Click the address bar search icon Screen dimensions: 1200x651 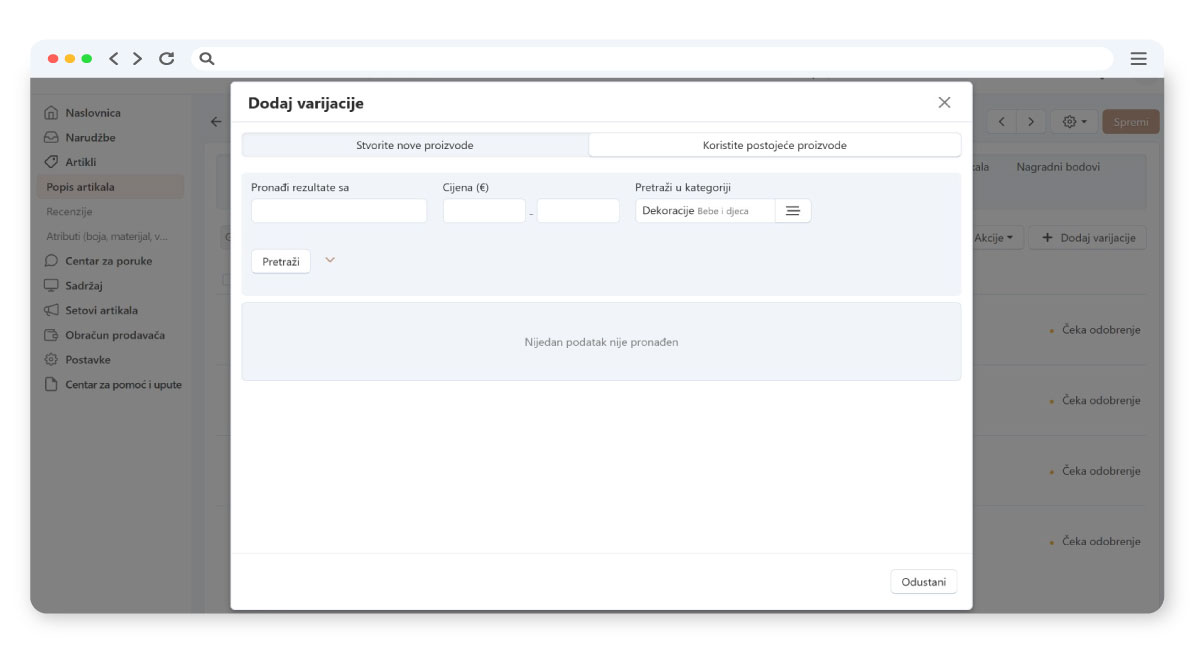(x=207, y=59)
